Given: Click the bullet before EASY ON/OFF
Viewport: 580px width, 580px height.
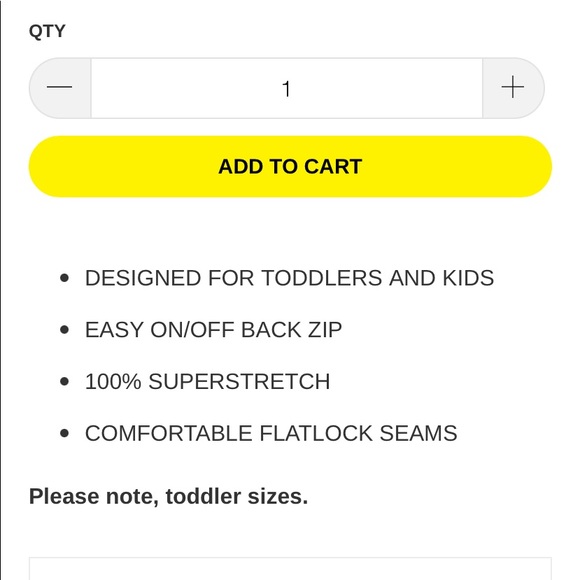Looking at the screenshot, I should pos(64,330).
